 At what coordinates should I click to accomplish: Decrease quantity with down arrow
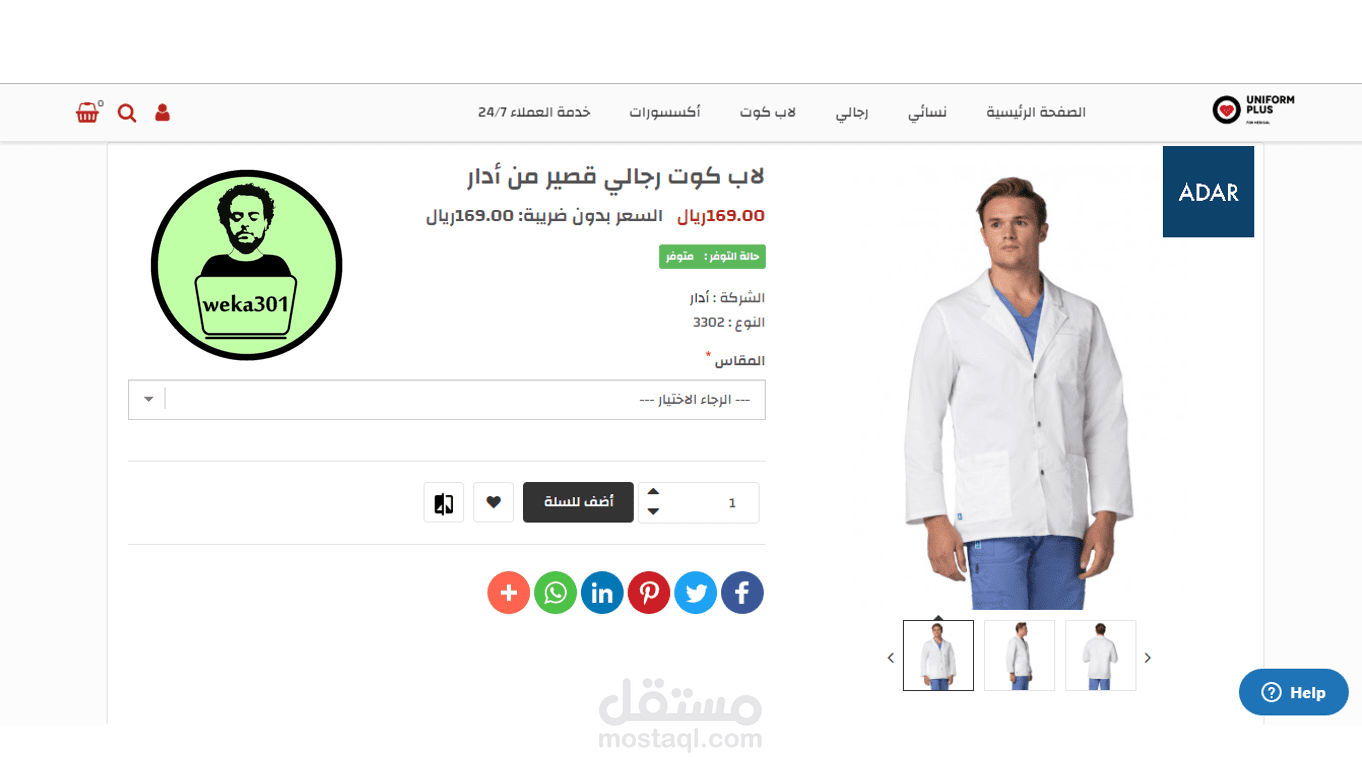pos(653,512)
